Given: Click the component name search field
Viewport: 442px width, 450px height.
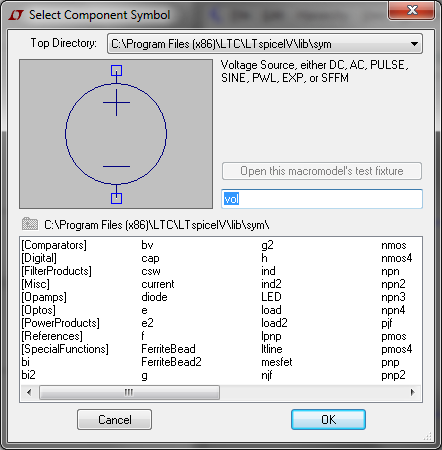Looking at the screenshot, I should click(x=322, y=199).
